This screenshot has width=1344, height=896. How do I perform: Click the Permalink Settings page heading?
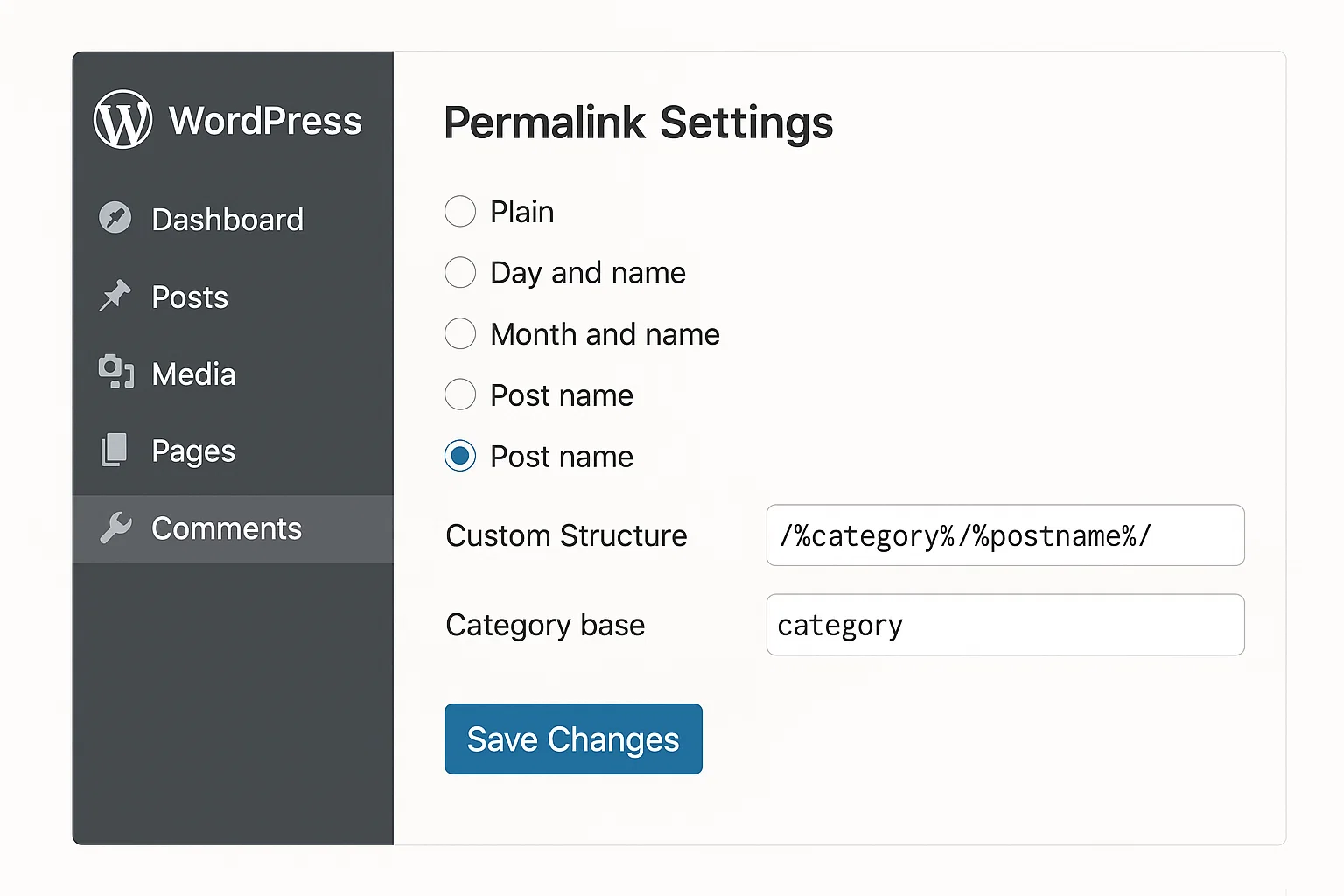click(638, 122)
